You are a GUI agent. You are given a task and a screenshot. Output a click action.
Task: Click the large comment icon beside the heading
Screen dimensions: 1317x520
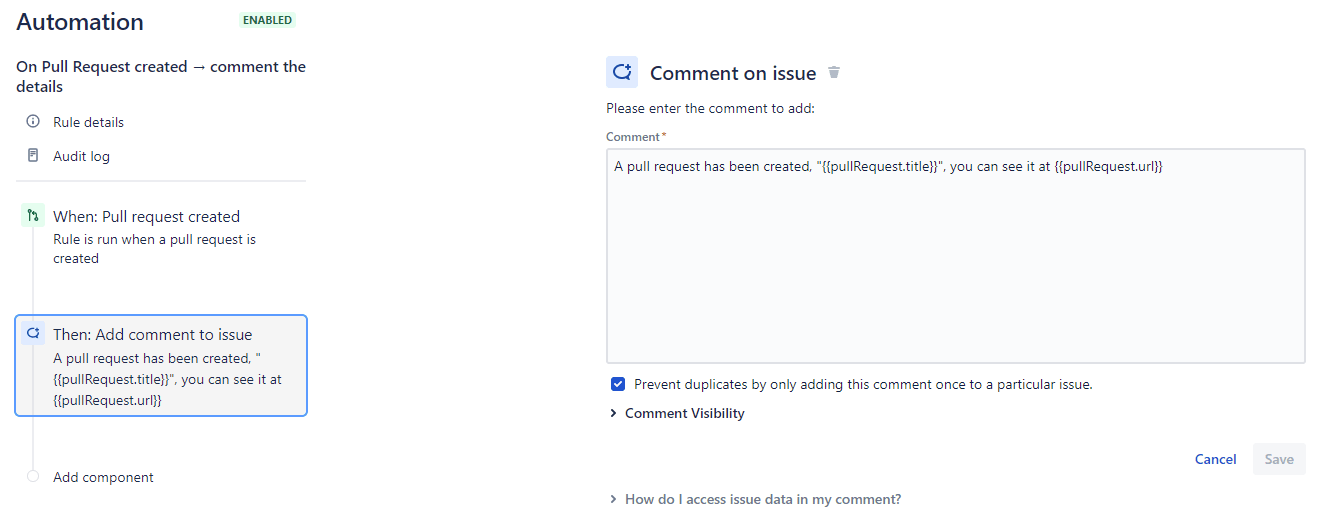pos(622,72)
